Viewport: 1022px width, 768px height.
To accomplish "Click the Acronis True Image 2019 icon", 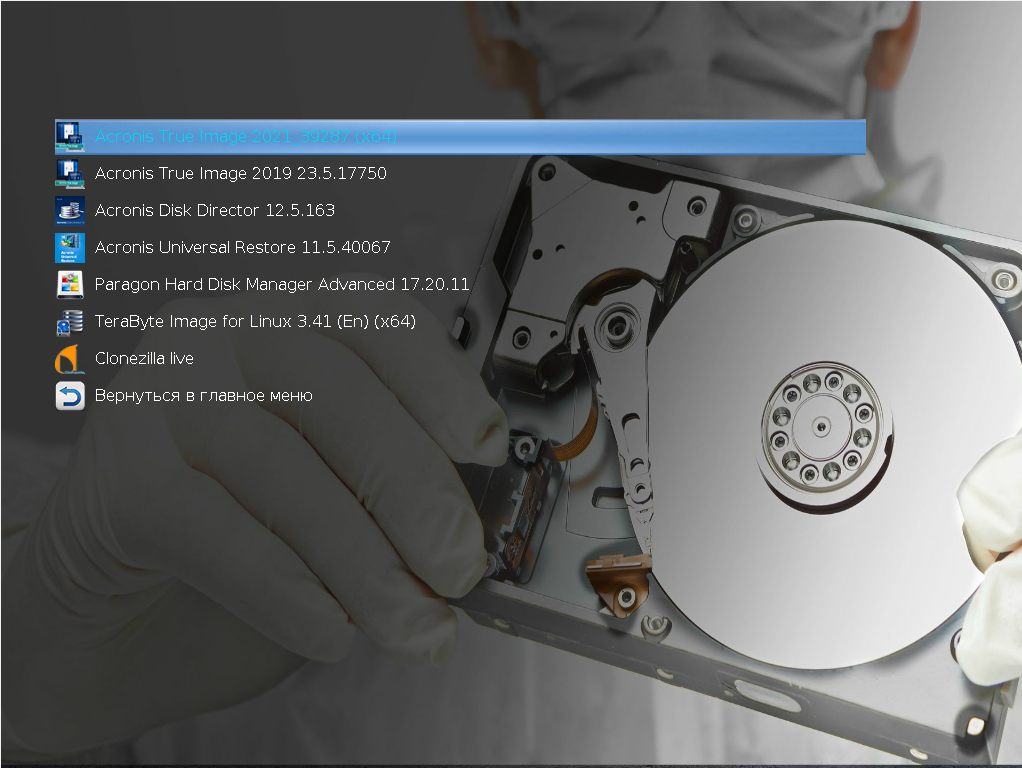I will point(70,173).
